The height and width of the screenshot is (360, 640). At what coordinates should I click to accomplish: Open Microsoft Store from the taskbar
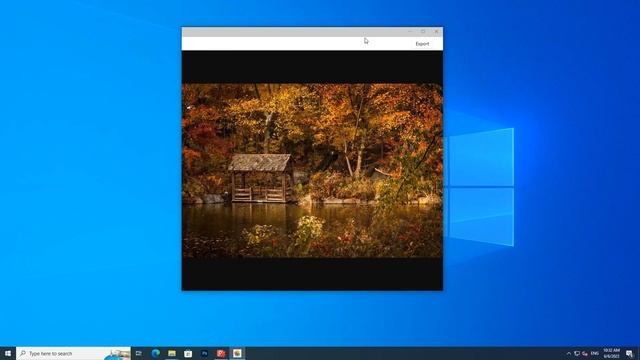[188, 353]
